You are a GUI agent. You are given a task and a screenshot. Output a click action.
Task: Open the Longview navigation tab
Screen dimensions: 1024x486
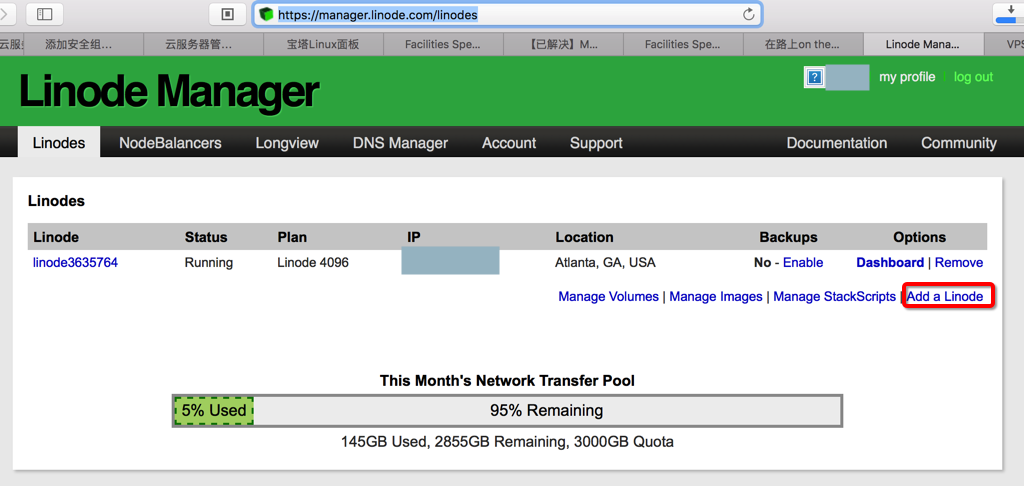(287, 143)
